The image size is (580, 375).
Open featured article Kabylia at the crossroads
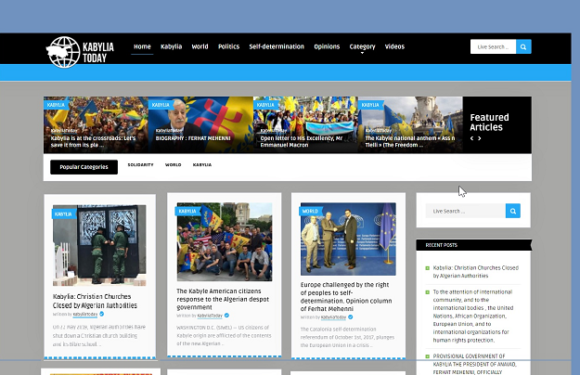pos(93,142)
